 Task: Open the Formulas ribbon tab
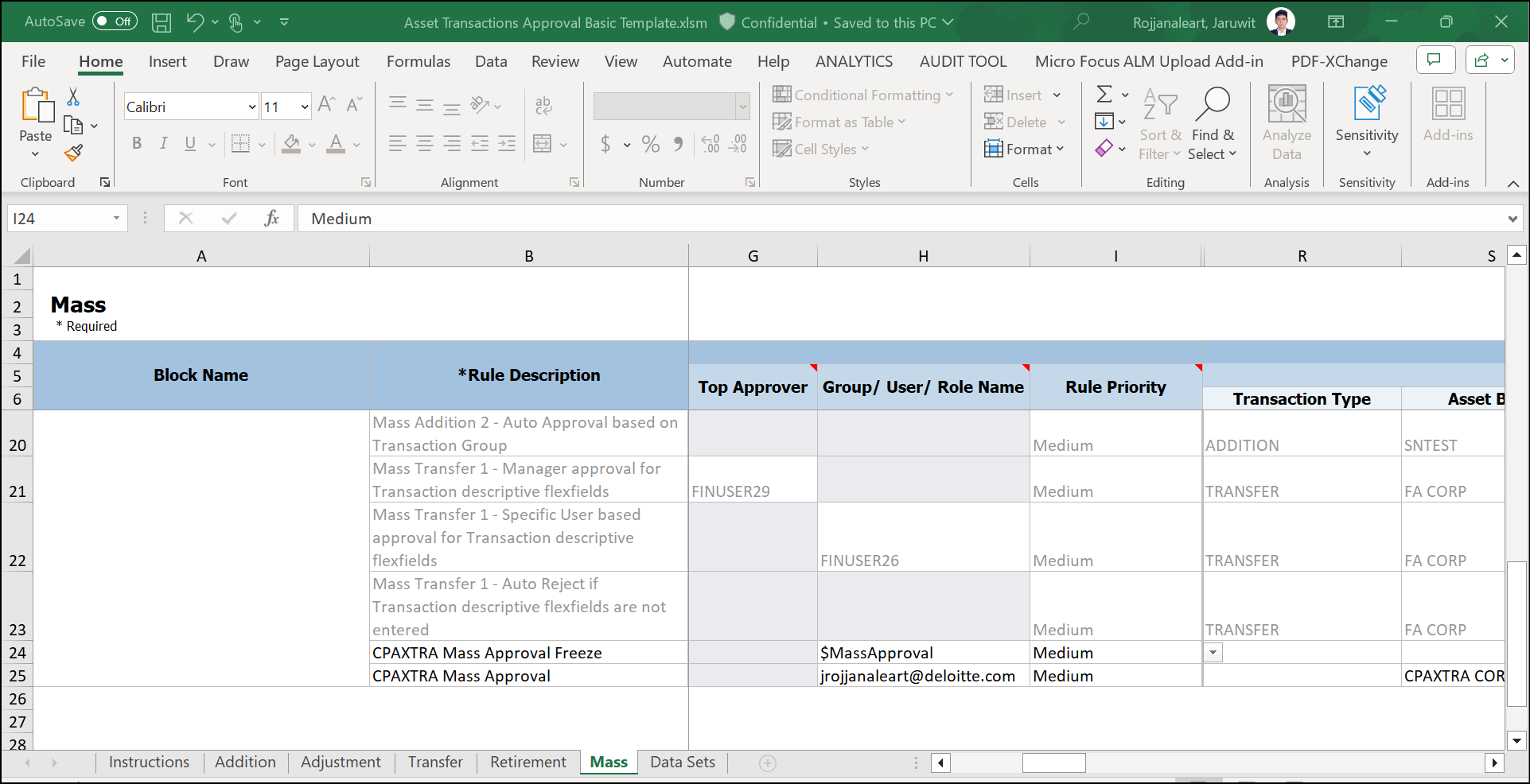pyautogui.click(x=418, y=61)
